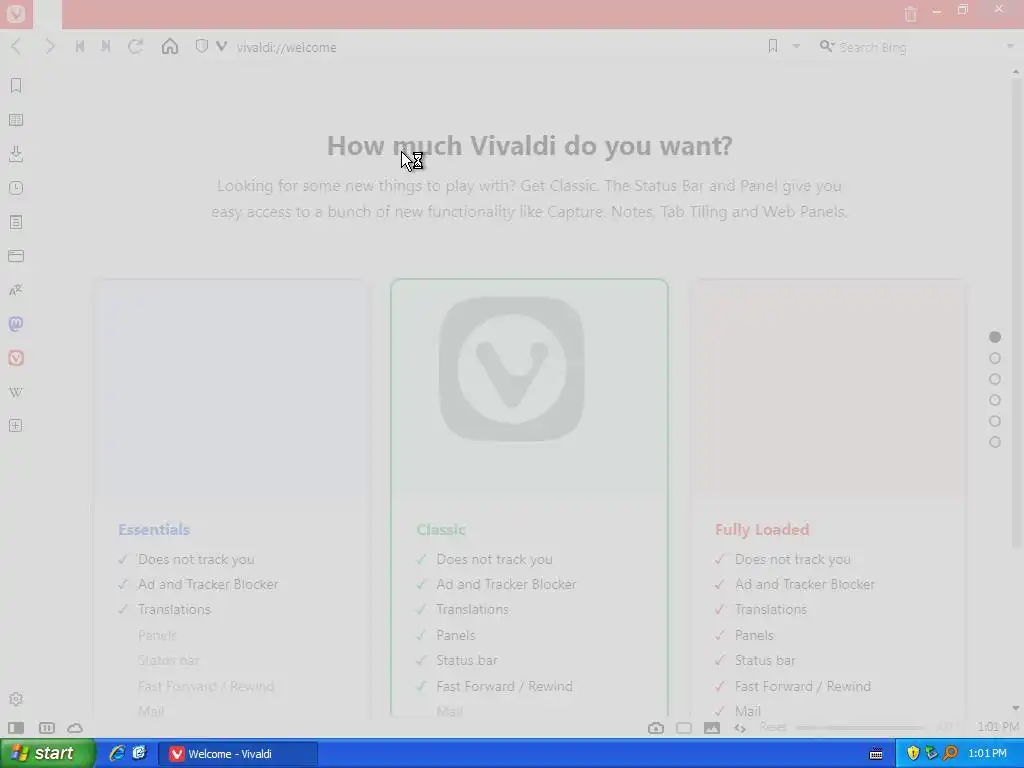This screenshot has width=1024, height=768.
Task: Open the tracker blocker shield icon
Action: 202,46
